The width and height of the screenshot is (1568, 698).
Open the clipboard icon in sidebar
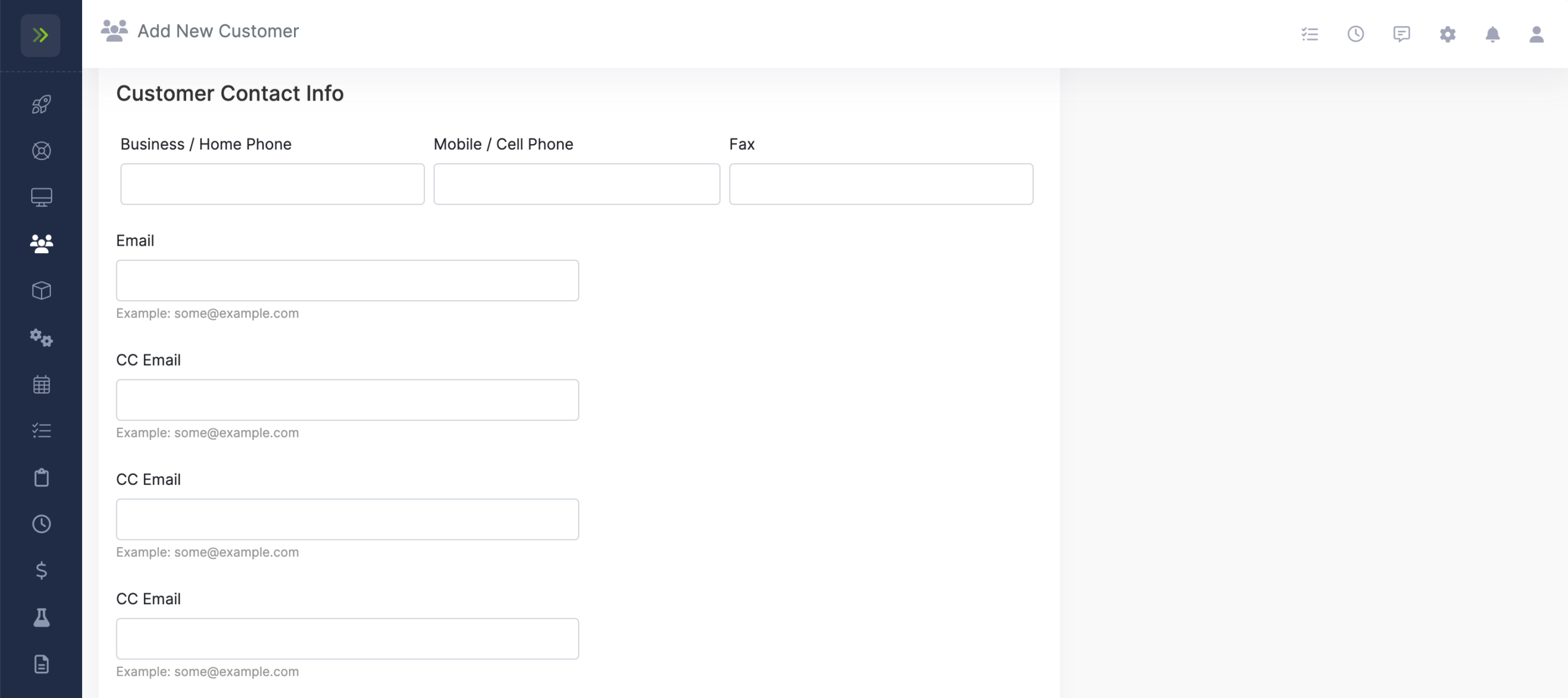(41, 477)
